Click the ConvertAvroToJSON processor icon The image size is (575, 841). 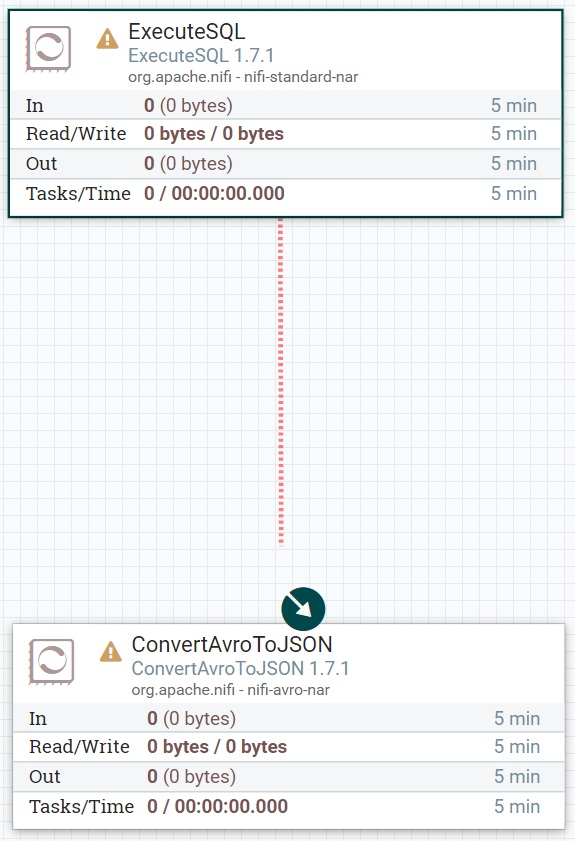click(x=51, y=662)
